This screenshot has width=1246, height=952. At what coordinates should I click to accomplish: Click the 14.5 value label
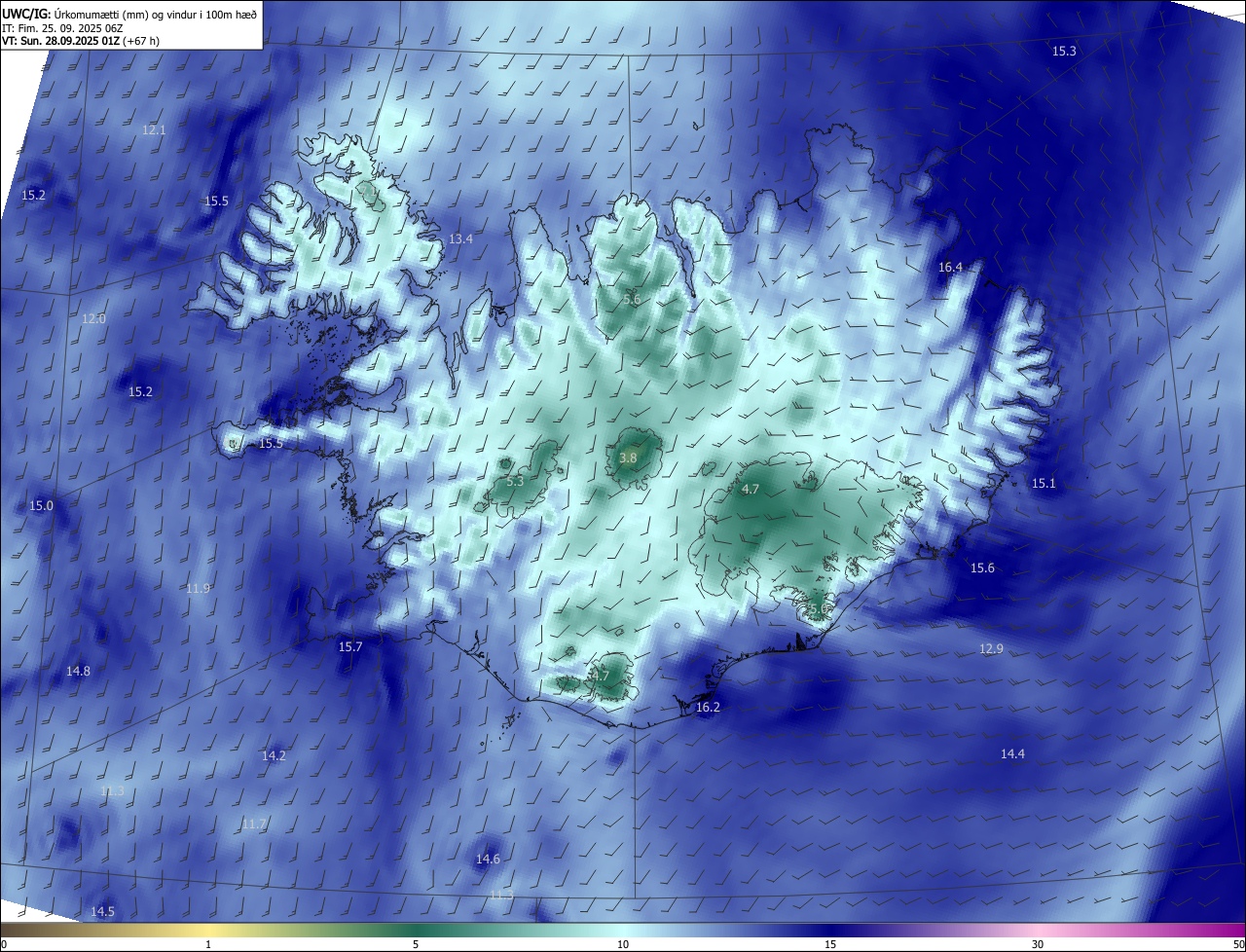click(x=102, y=911)
